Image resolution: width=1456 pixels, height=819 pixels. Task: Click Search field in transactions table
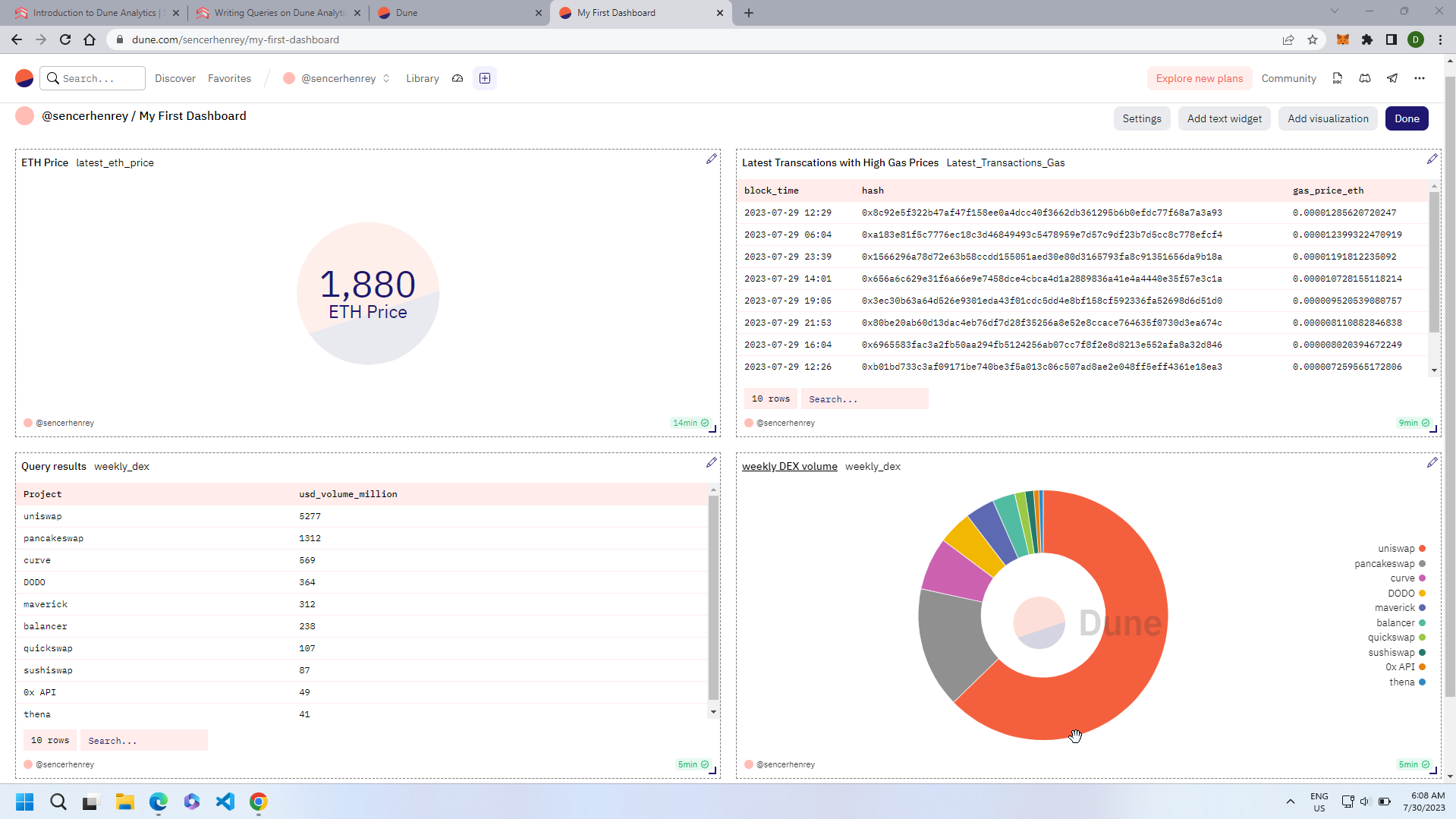click(x=864, y=398)
